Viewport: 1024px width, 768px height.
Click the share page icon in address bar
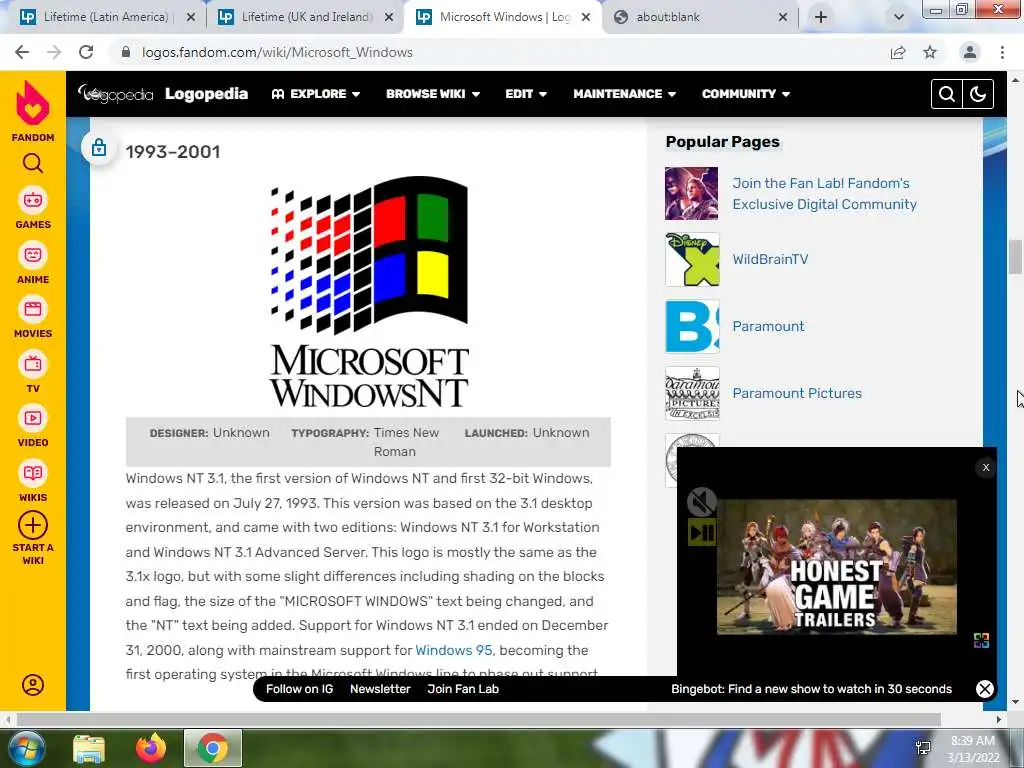[898, 52]
